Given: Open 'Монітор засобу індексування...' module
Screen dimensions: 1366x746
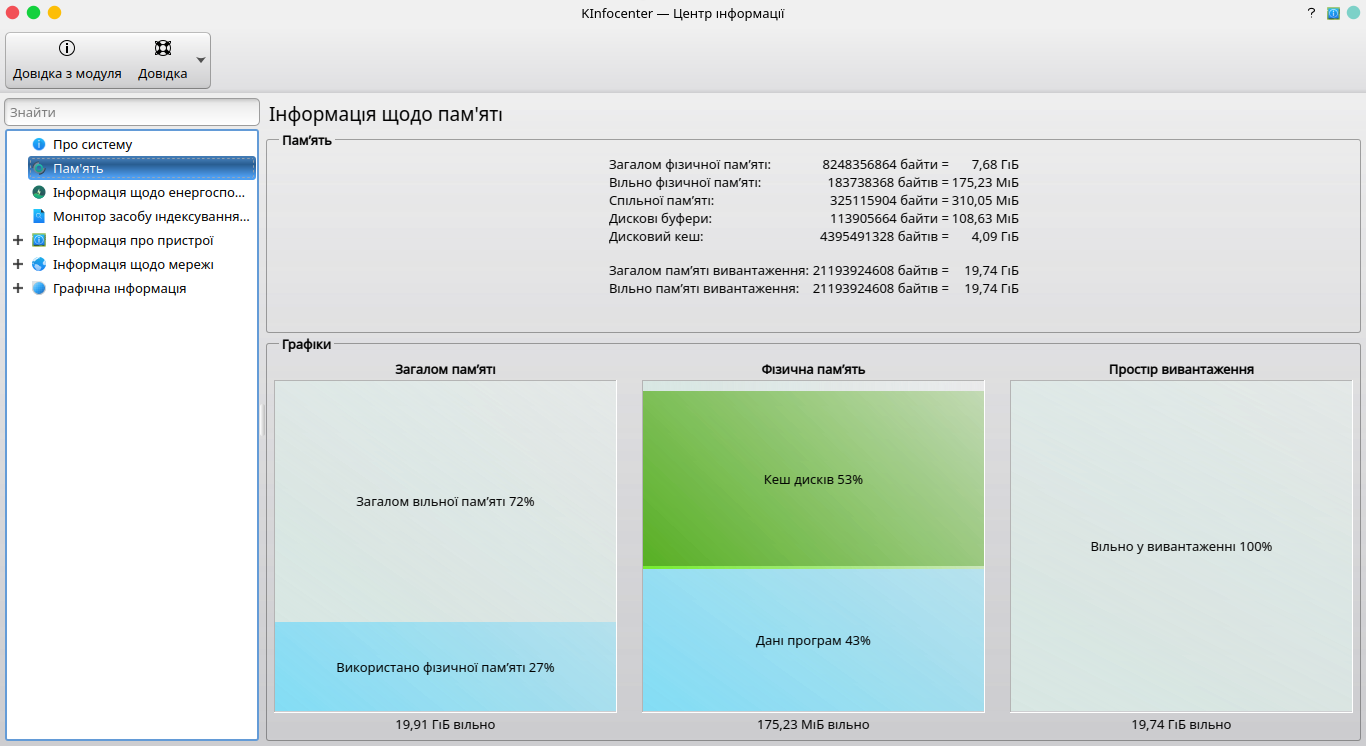Looking at the screenshot, I should [151, 216].
